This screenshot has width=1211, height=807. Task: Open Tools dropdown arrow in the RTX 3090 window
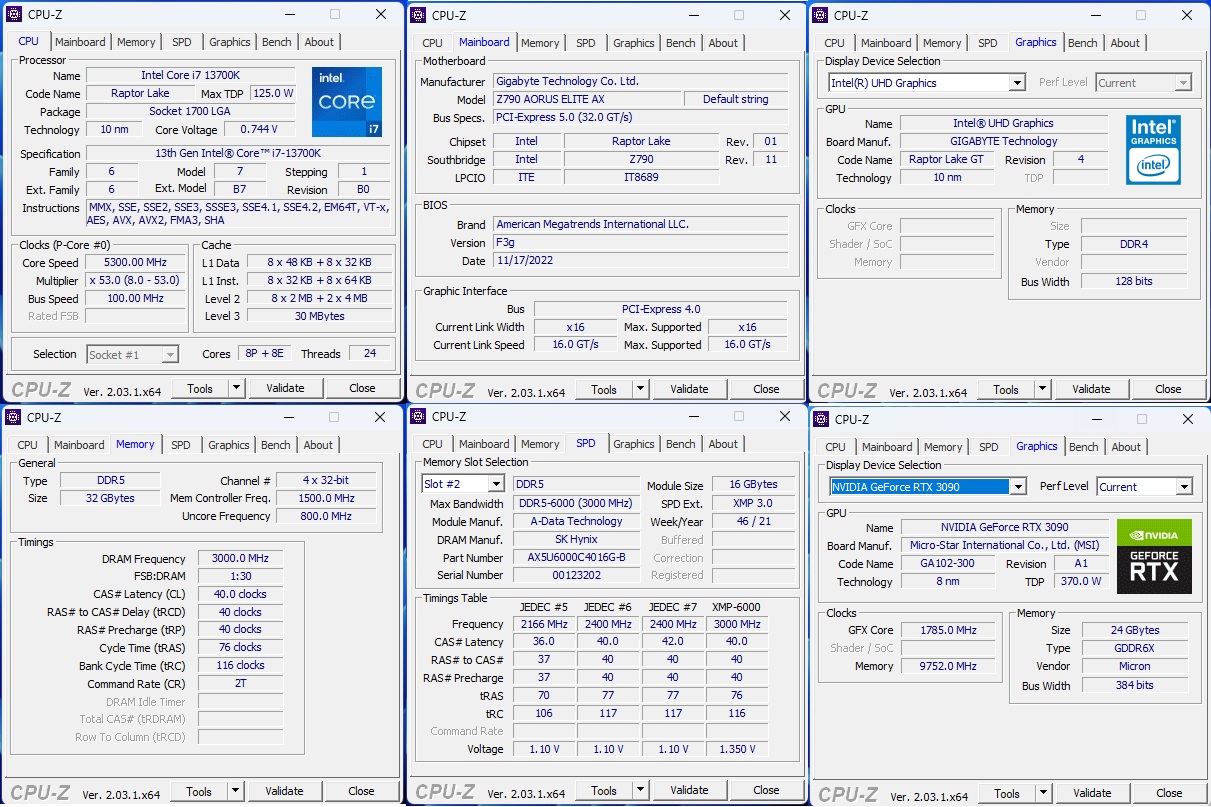pos(1044,793)
